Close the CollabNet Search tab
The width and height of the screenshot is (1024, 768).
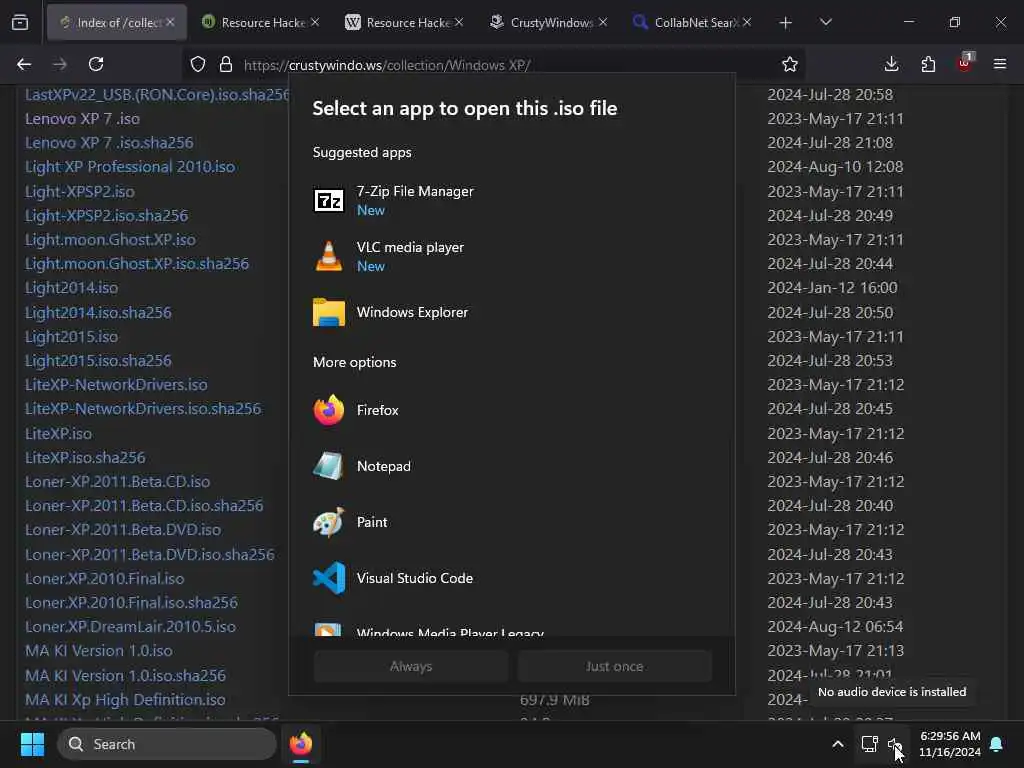click(747, 22)
